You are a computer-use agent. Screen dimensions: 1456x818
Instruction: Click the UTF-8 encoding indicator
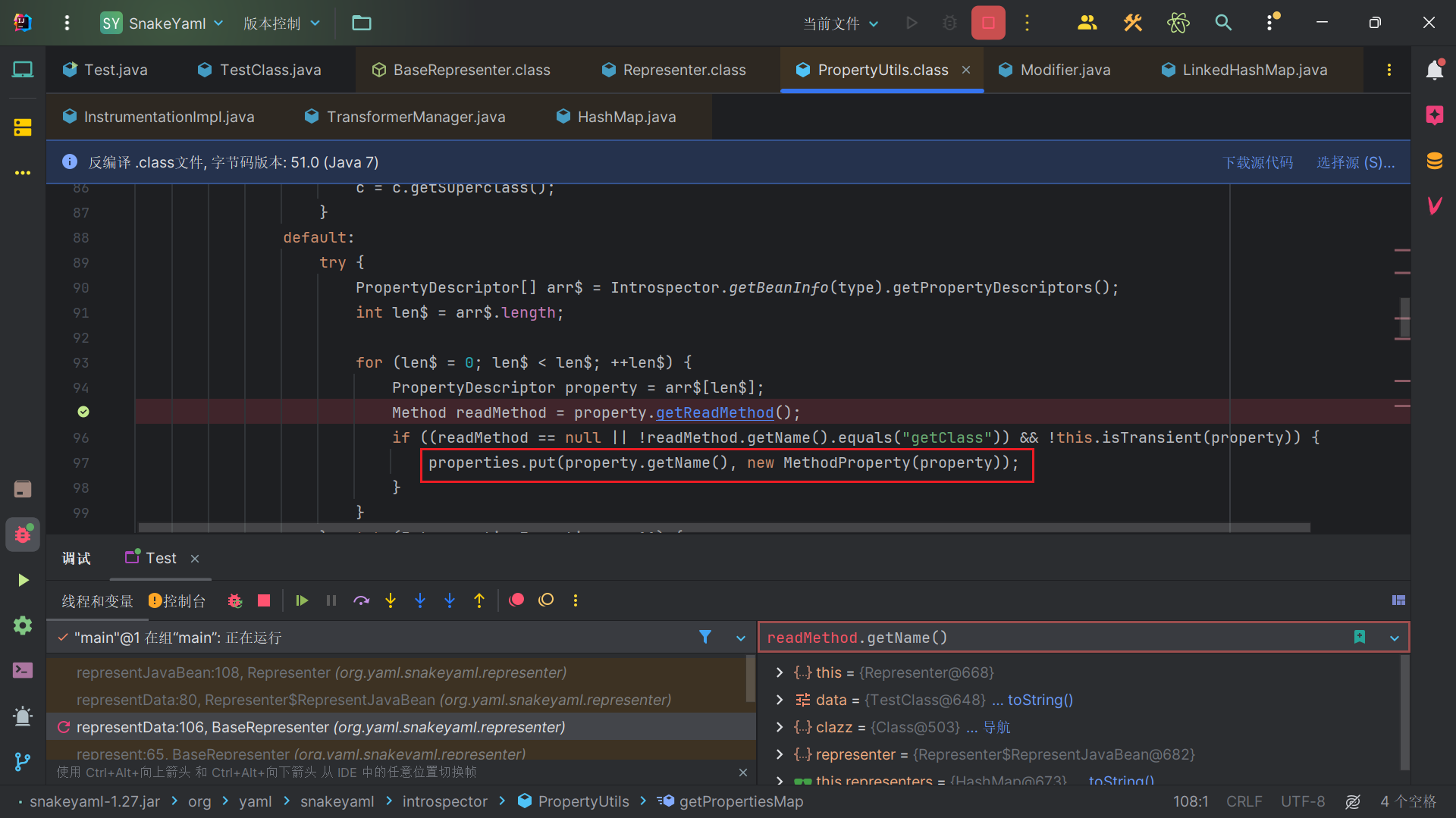click(1303, 801)
